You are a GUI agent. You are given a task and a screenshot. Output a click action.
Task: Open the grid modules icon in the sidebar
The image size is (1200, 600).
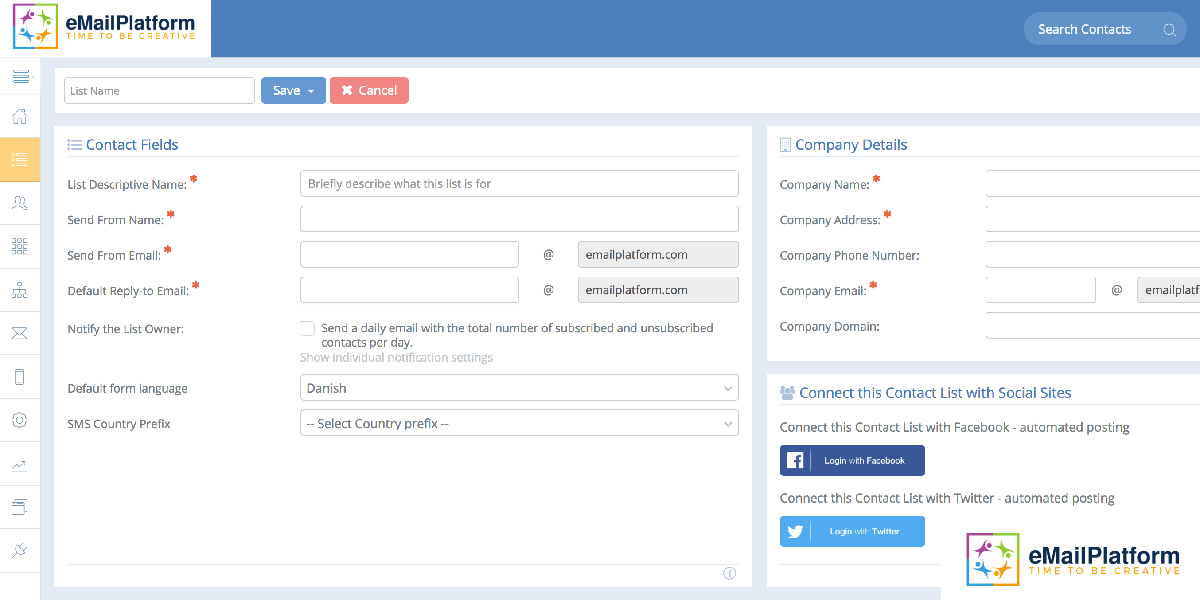[x=20, y=246]
